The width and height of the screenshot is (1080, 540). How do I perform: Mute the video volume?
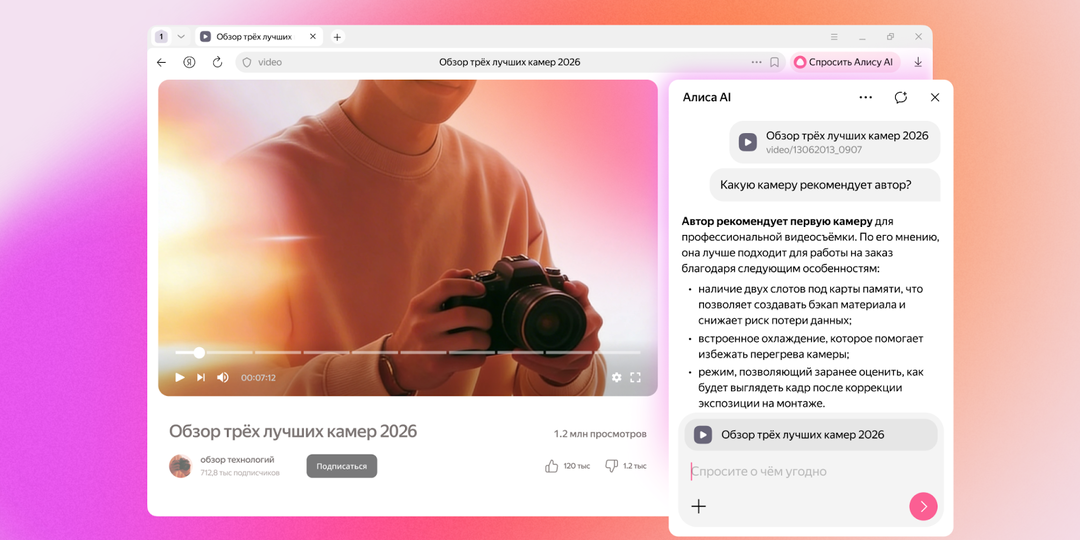(222, 377)
